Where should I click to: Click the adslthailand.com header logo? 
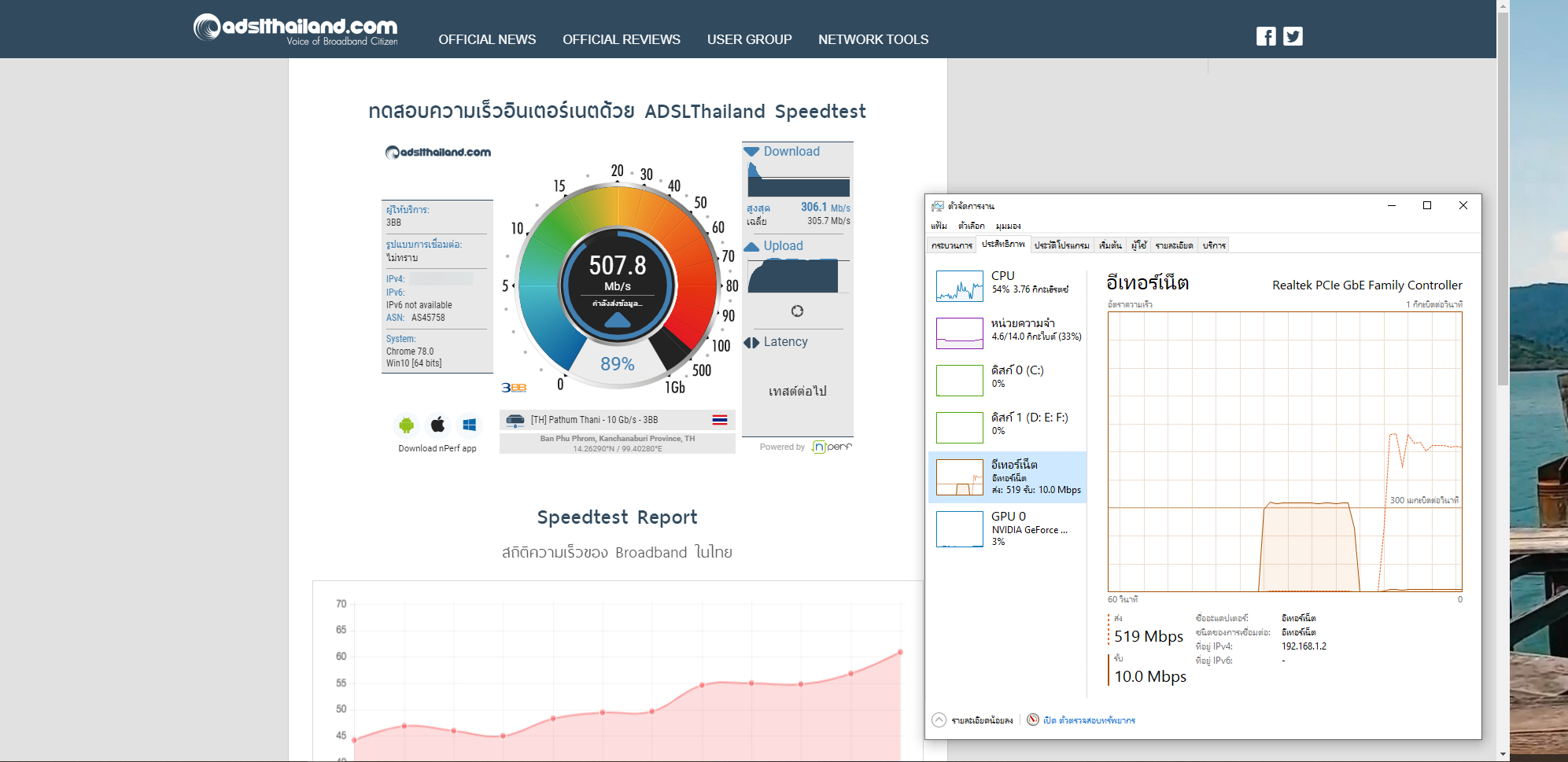click(296, 30)
